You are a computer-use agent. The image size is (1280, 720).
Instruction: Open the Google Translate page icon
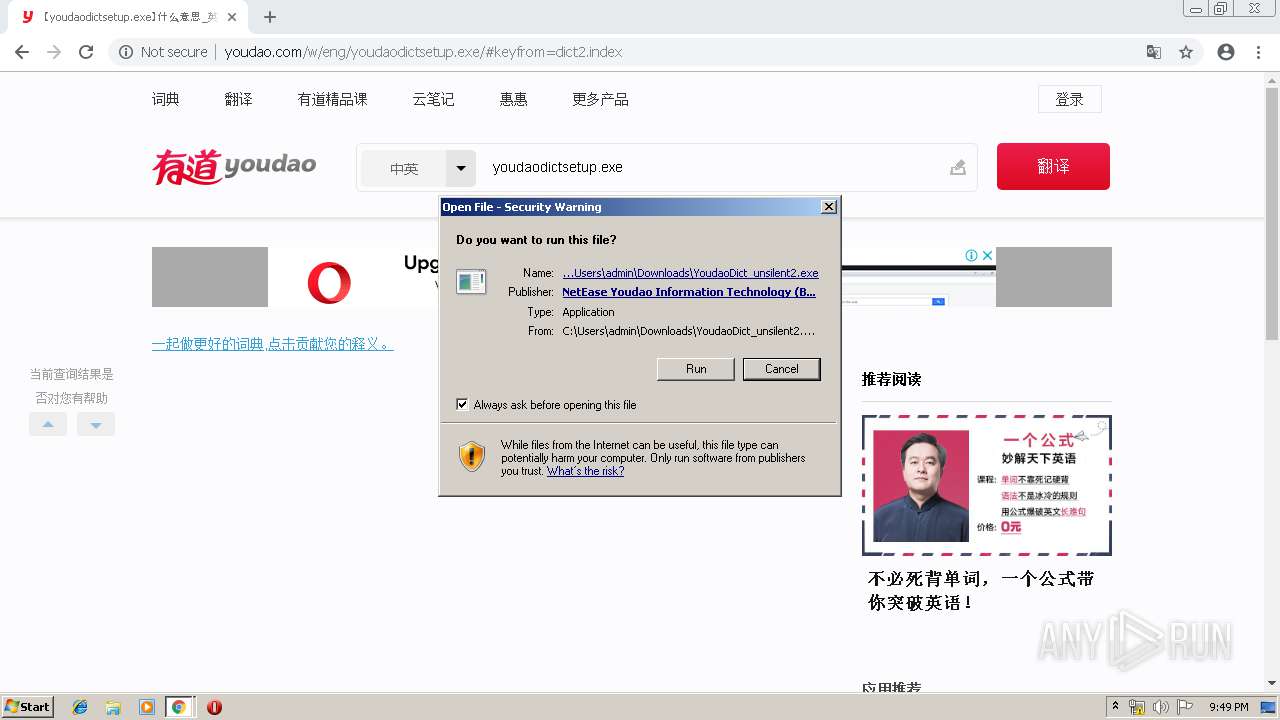click(x=1154, y=52)
